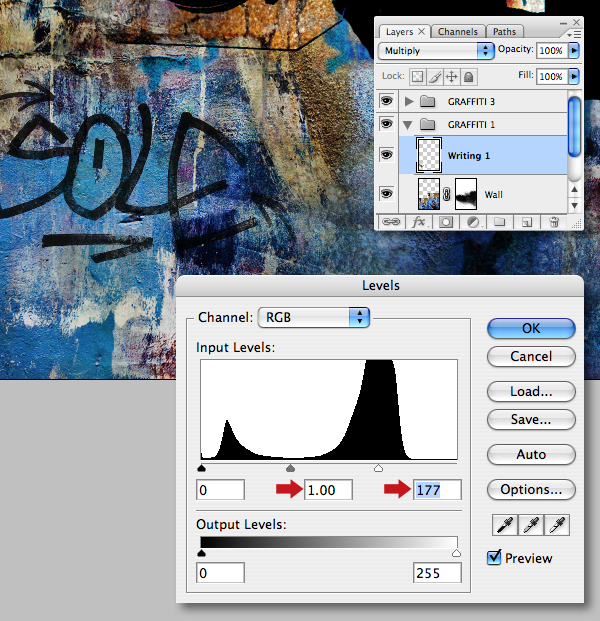Click input shadow field showing 0
Image resolution: width=600 pixels, height=621 pixels.
pyautogui.click(x=220, y=490)
